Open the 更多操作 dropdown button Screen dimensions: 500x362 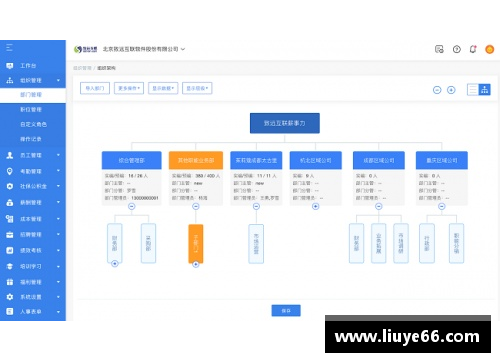click(129, 88)
